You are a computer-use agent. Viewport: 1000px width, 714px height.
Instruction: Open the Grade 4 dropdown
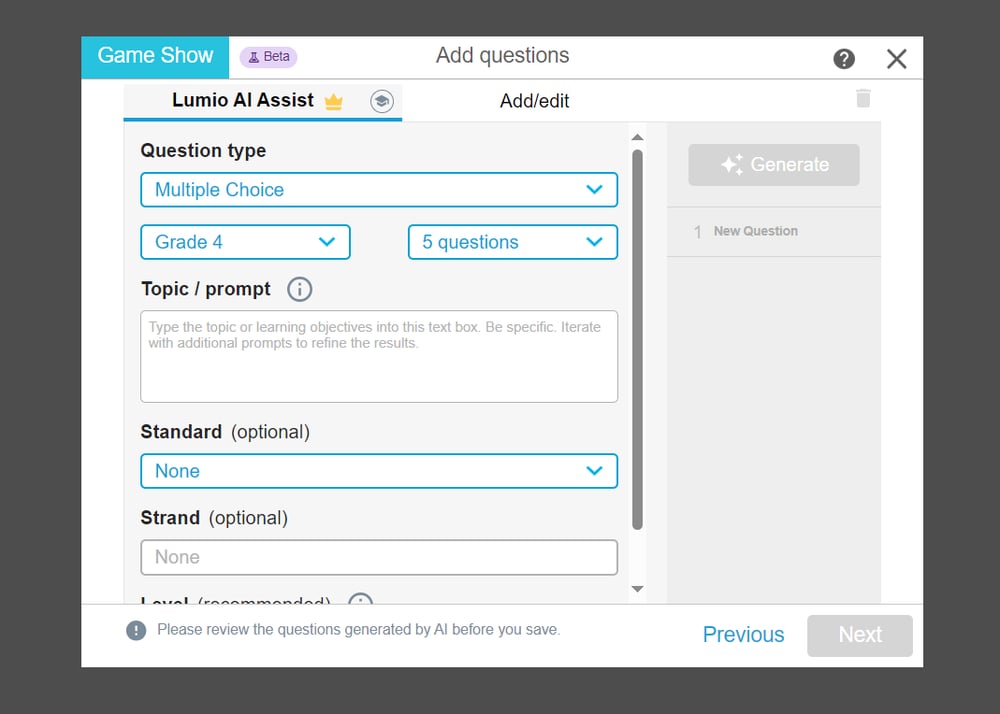click(x=245, y=242)
